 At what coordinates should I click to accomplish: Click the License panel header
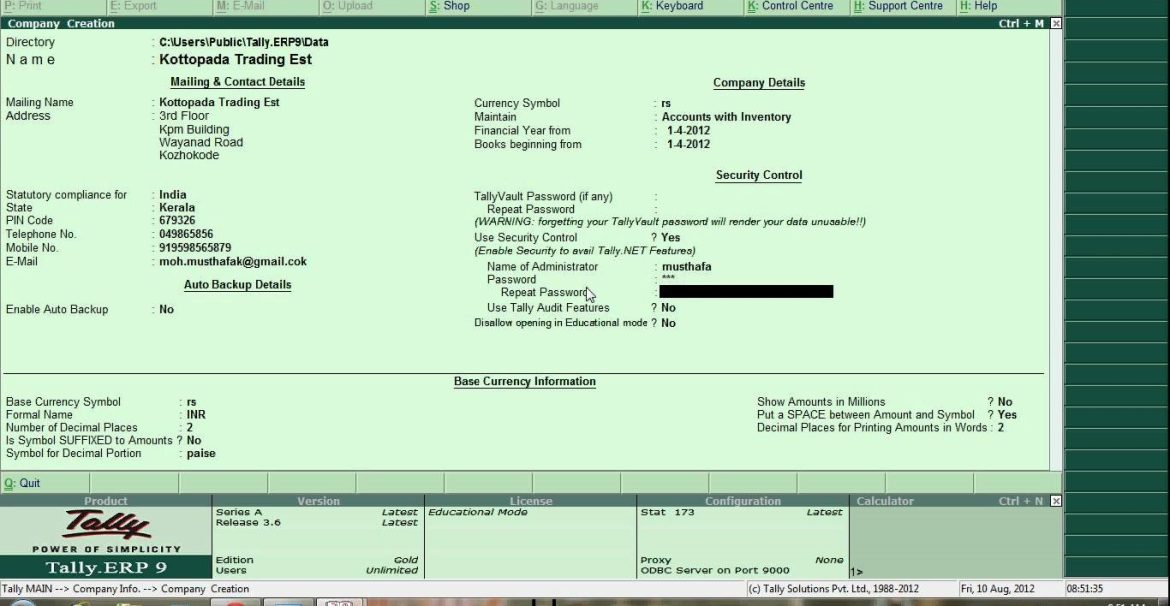tap(531, 501)
